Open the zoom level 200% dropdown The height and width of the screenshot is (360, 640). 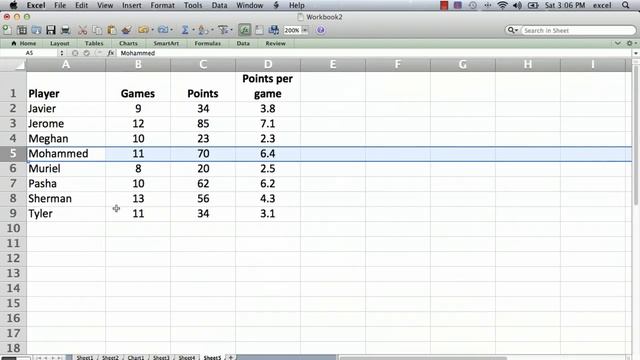pyautogui.click(x=304, y=30)
